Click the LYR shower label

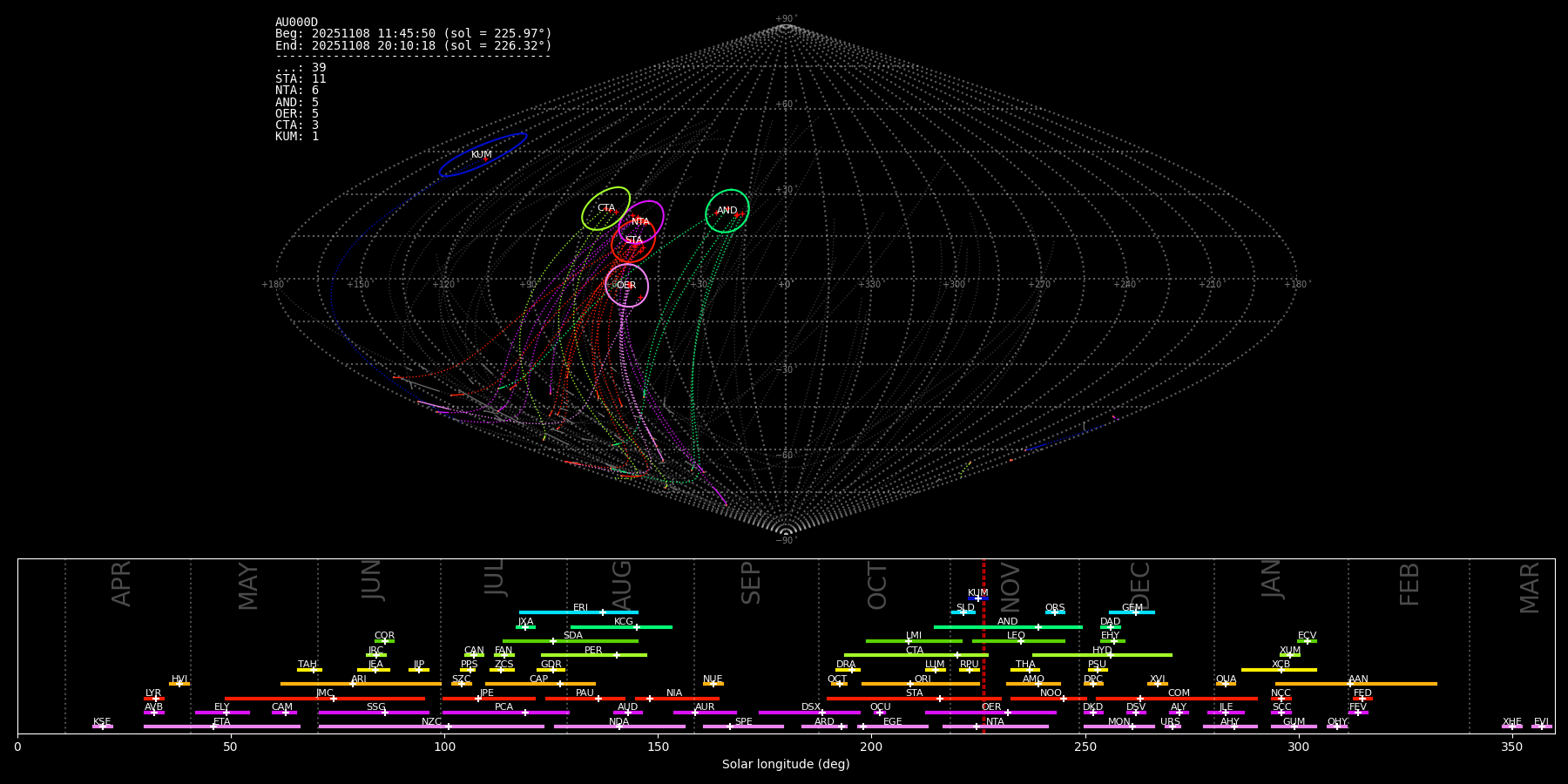pyautogui.click(x=153, y=693)
